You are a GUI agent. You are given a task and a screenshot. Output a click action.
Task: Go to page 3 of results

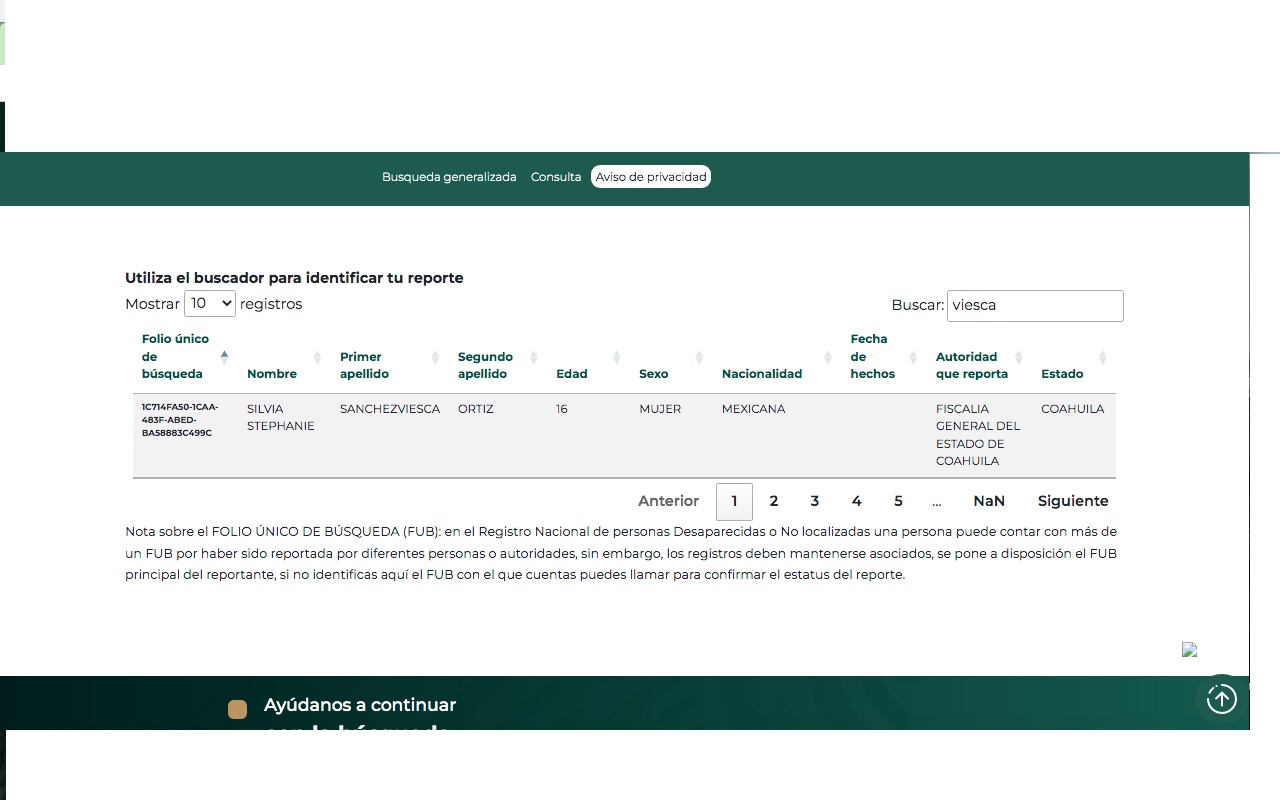[x=815, y=501]
